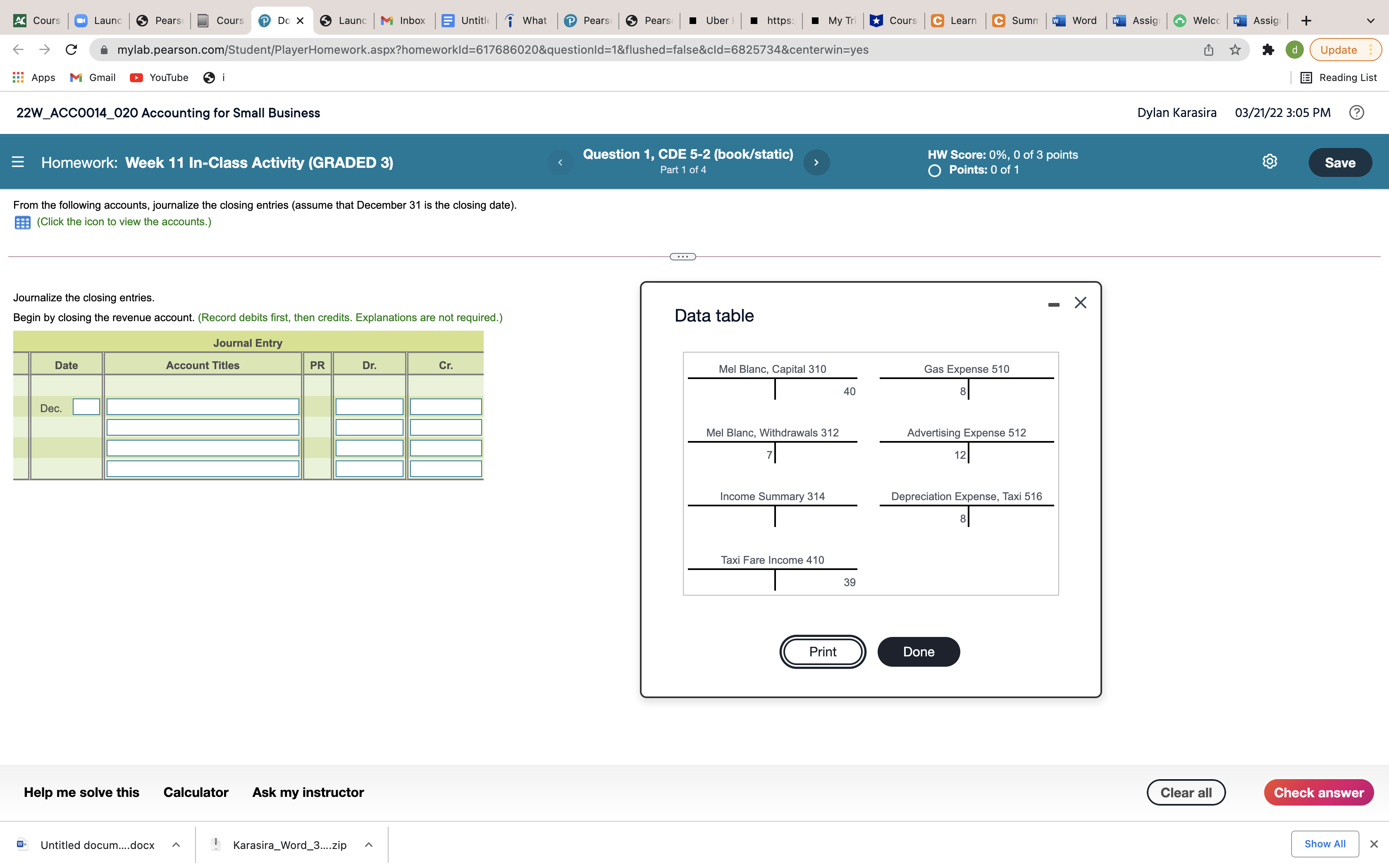Open Help me solve this link
This screenshot has width=1389, height=868.
tap(81, 792)
